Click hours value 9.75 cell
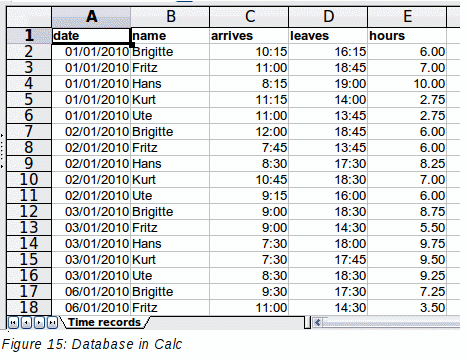The height and width of the screenshot is (363, 467). (x=407, y=244)
